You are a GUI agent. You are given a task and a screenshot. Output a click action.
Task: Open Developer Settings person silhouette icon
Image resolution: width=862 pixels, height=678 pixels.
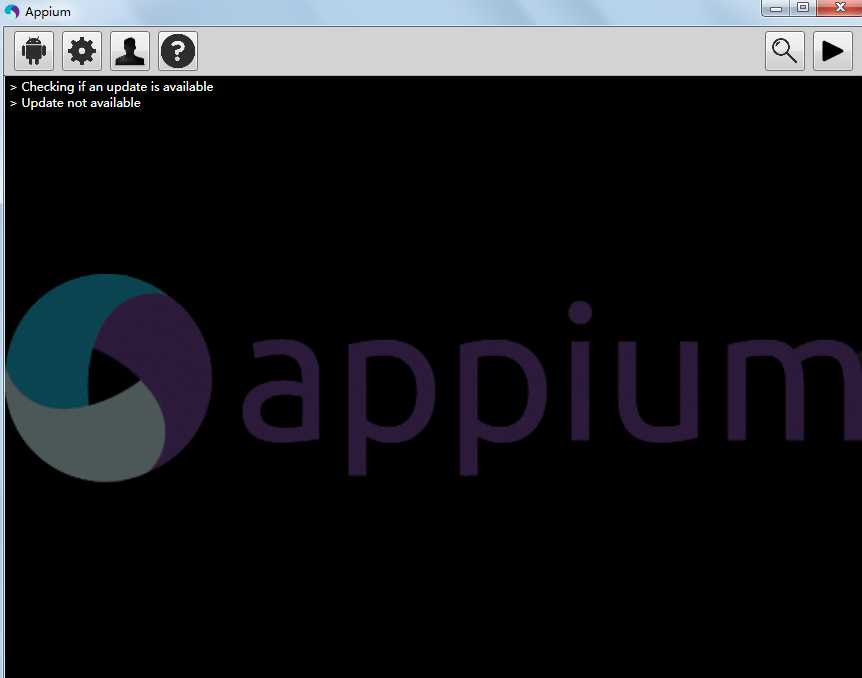click(x=130, y=51)
